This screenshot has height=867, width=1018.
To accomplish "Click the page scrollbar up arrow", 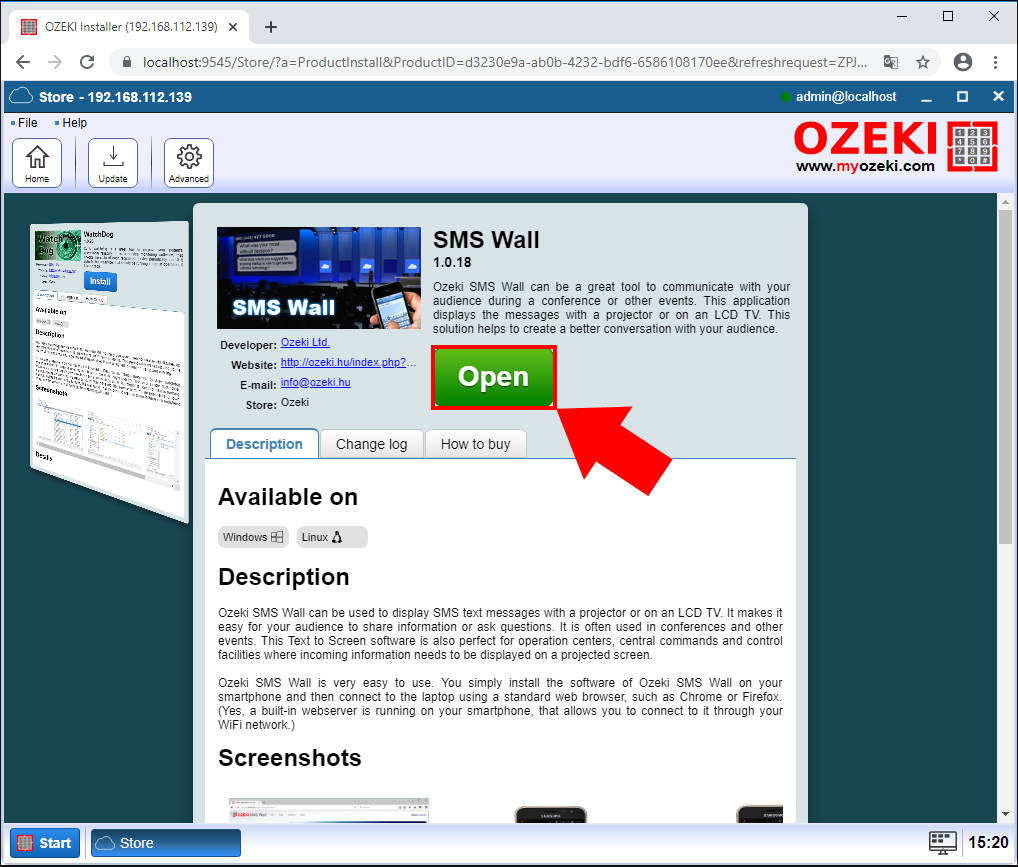I will pyautogui.click(x=1005, y=202).
